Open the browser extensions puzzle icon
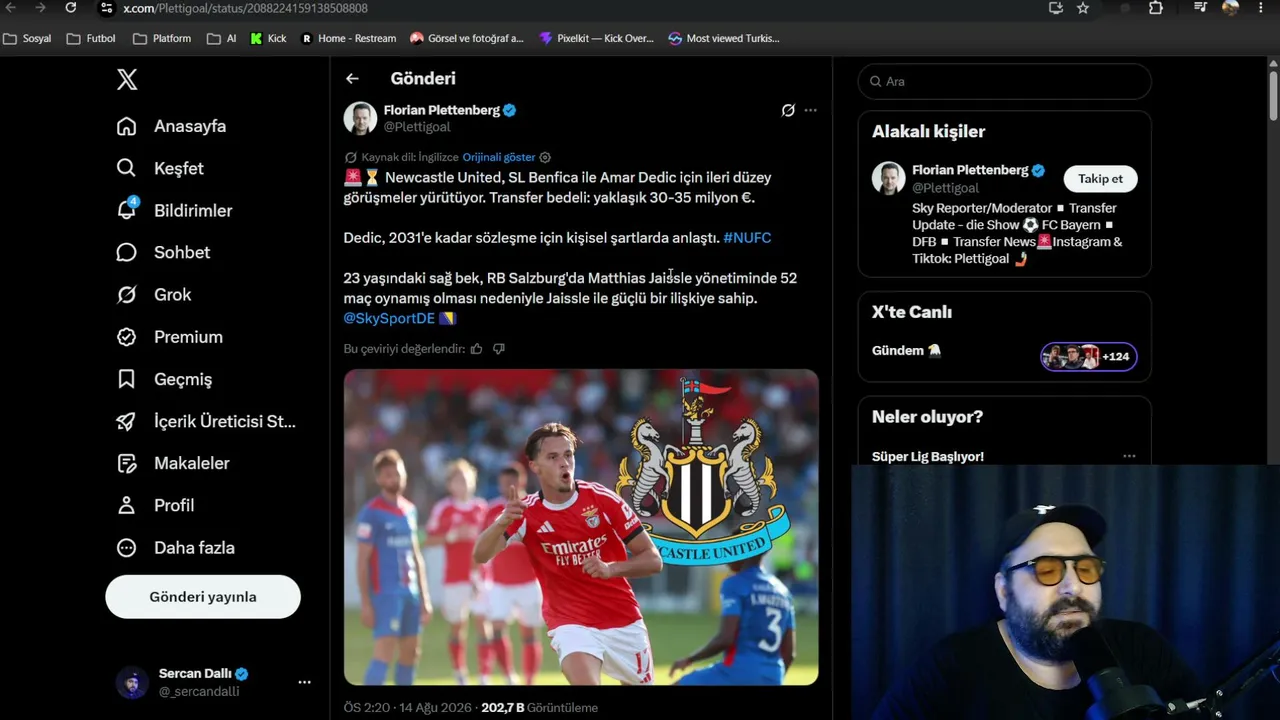 (x=1156, y=8)
